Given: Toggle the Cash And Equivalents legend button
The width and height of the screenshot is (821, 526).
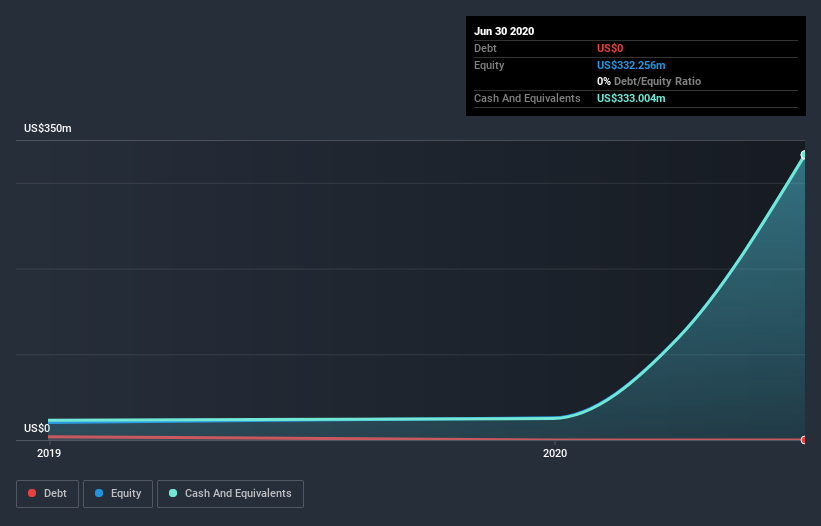Looking at the screenshot, I should click(230, 494).
